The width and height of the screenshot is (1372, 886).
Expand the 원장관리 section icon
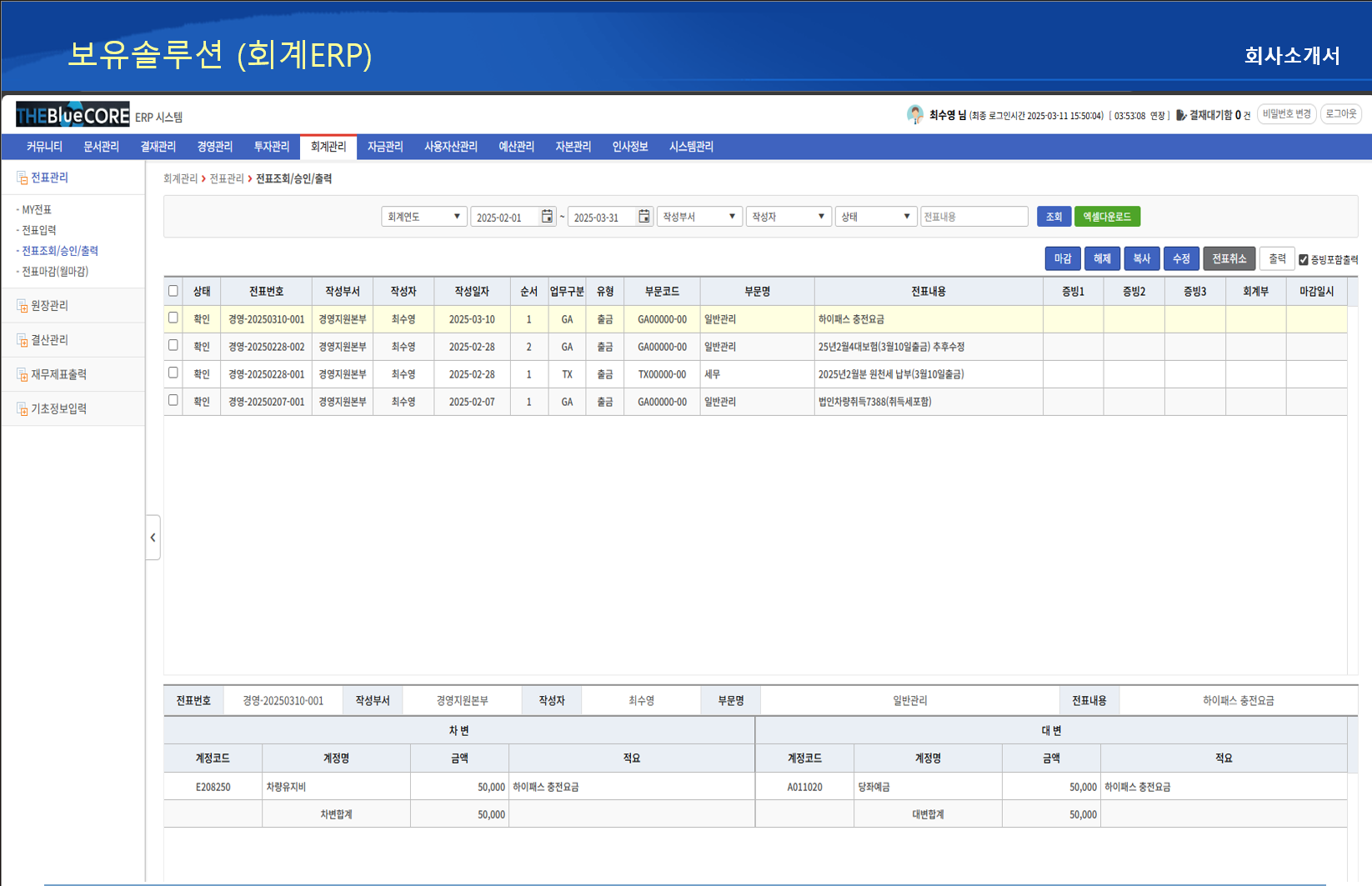point(21,306)
